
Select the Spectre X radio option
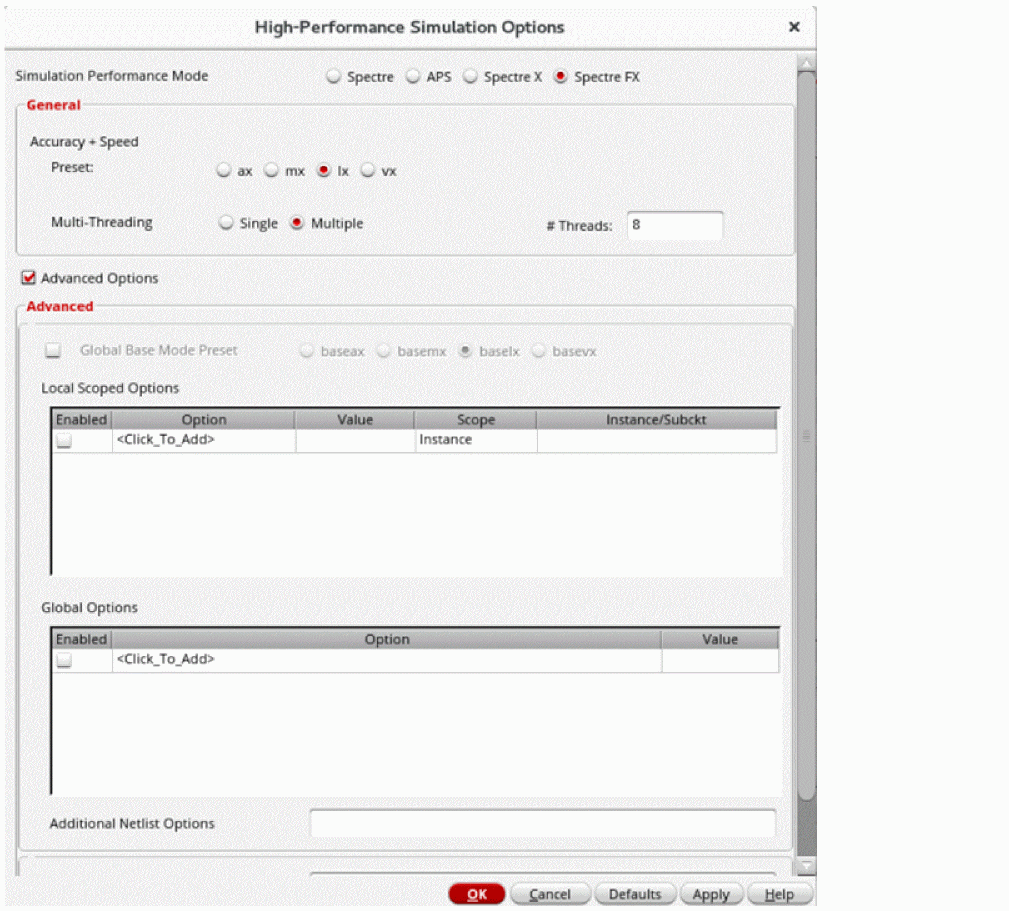tap(471, 77)
